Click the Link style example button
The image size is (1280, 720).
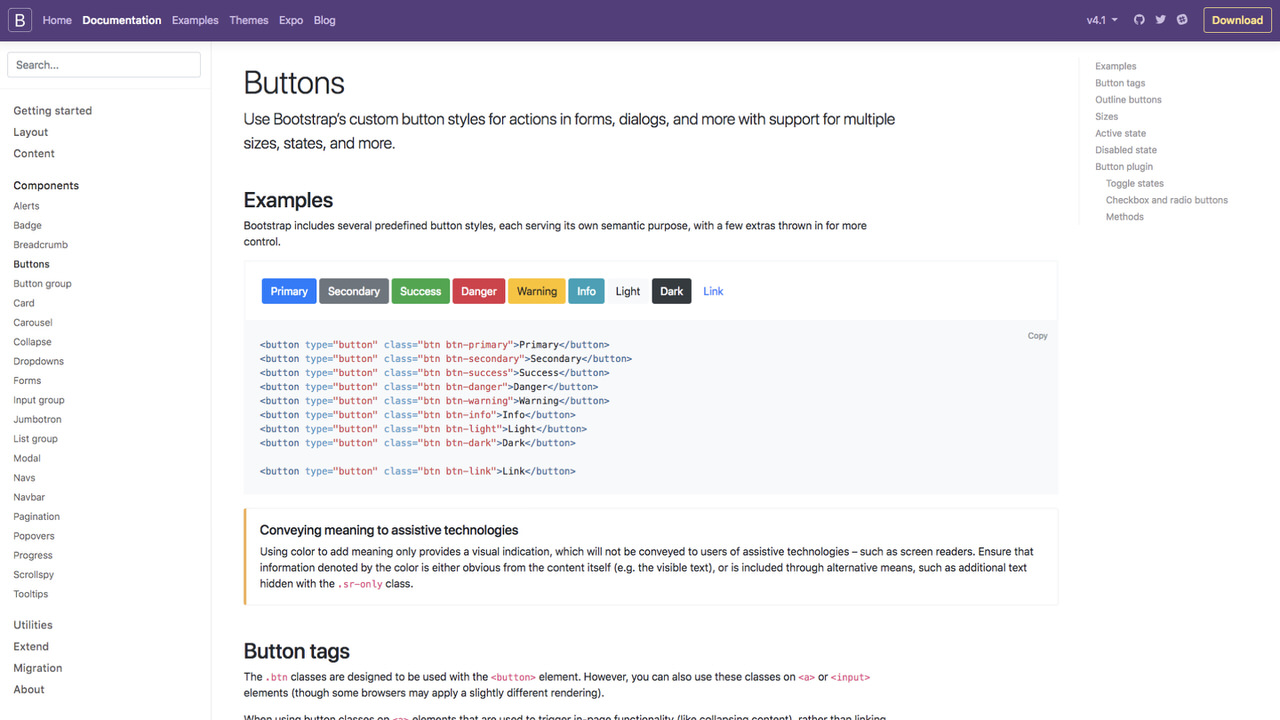[713, 291]
